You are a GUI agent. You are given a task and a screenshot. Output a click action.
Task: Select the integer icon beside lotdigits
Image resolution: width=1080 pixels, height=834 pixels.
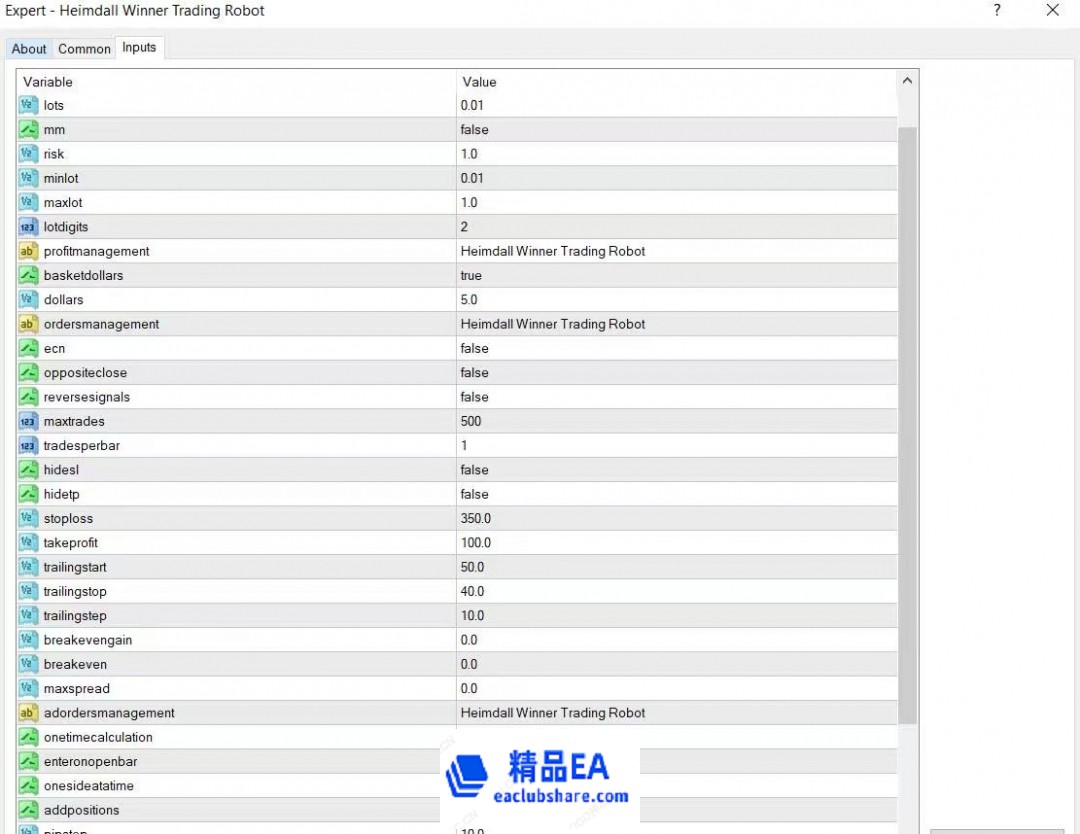(x=28, y=227)
